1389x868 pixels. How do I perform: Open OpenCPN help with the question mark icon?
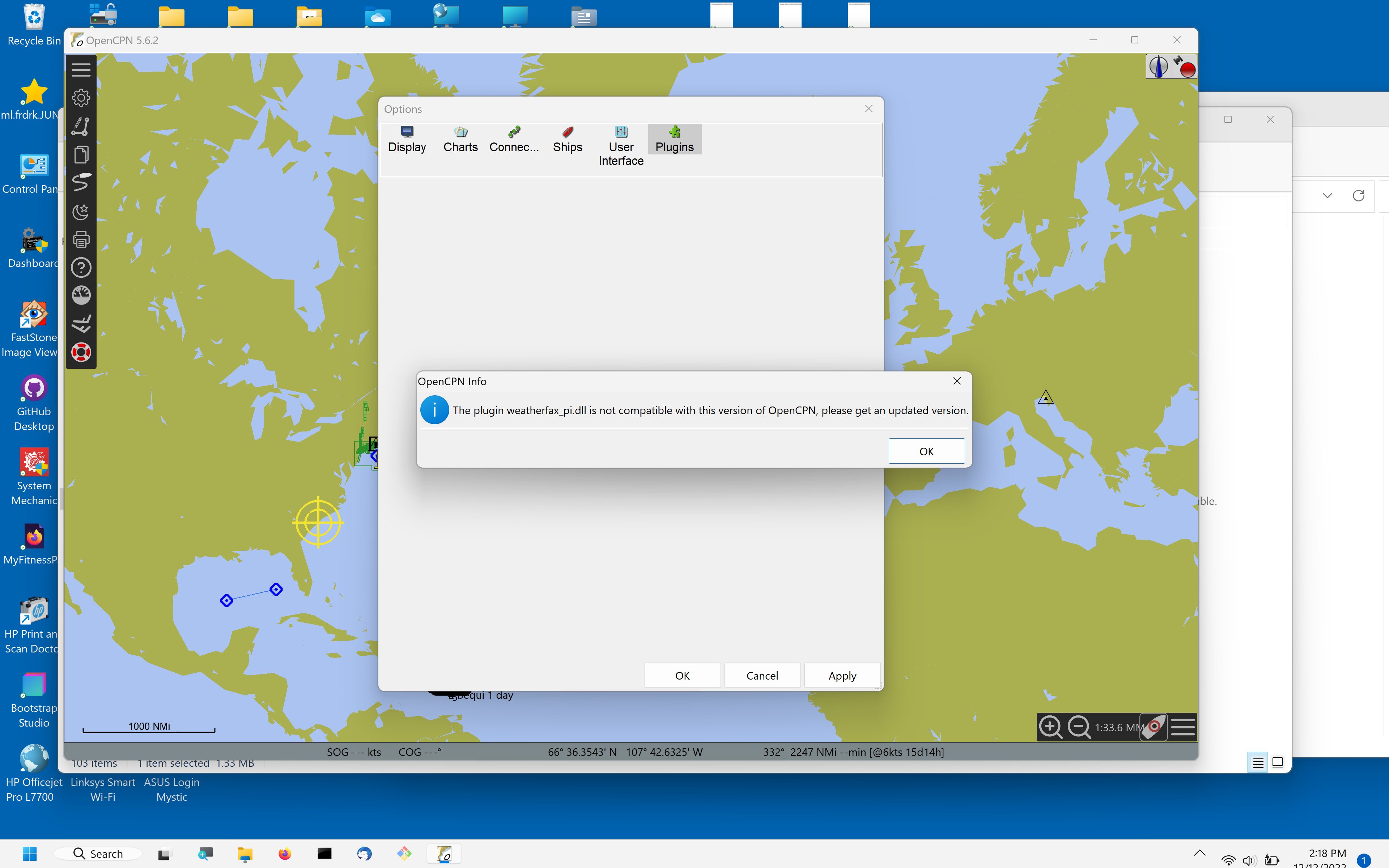tap(81, 267)
